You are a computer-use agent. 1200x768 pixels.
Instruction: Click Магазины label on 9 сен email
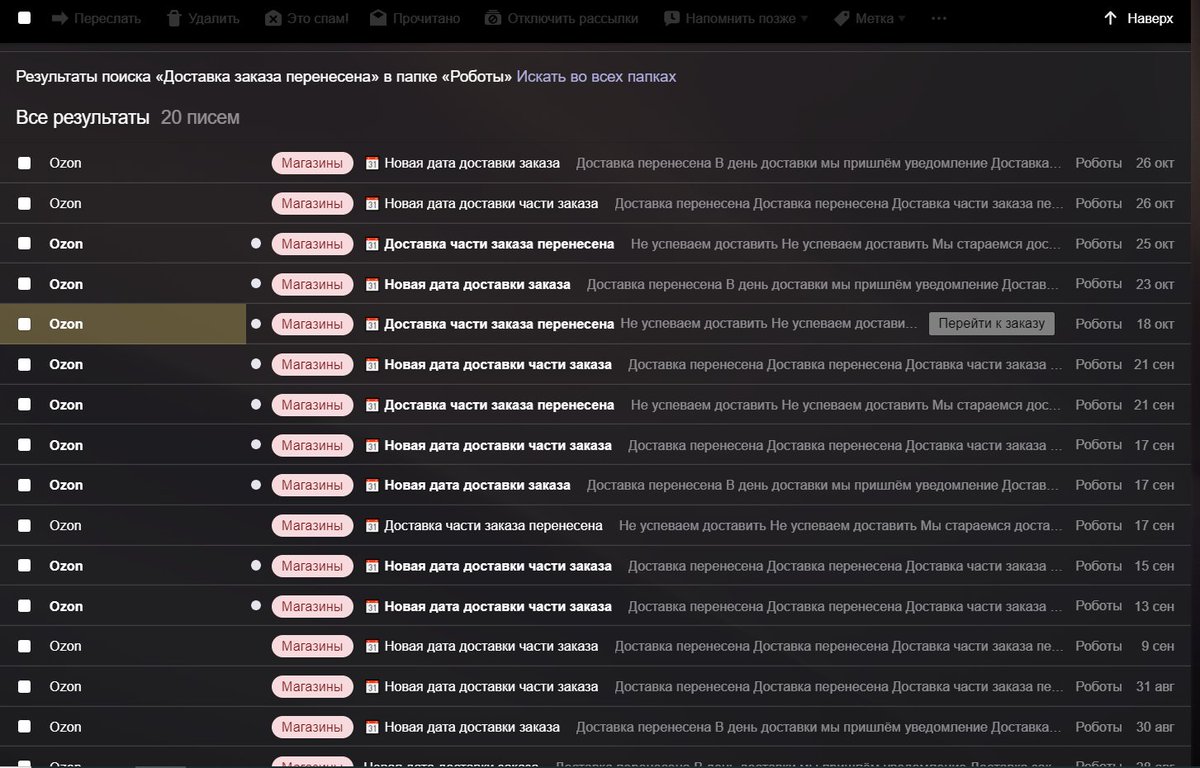pos(312,646)
